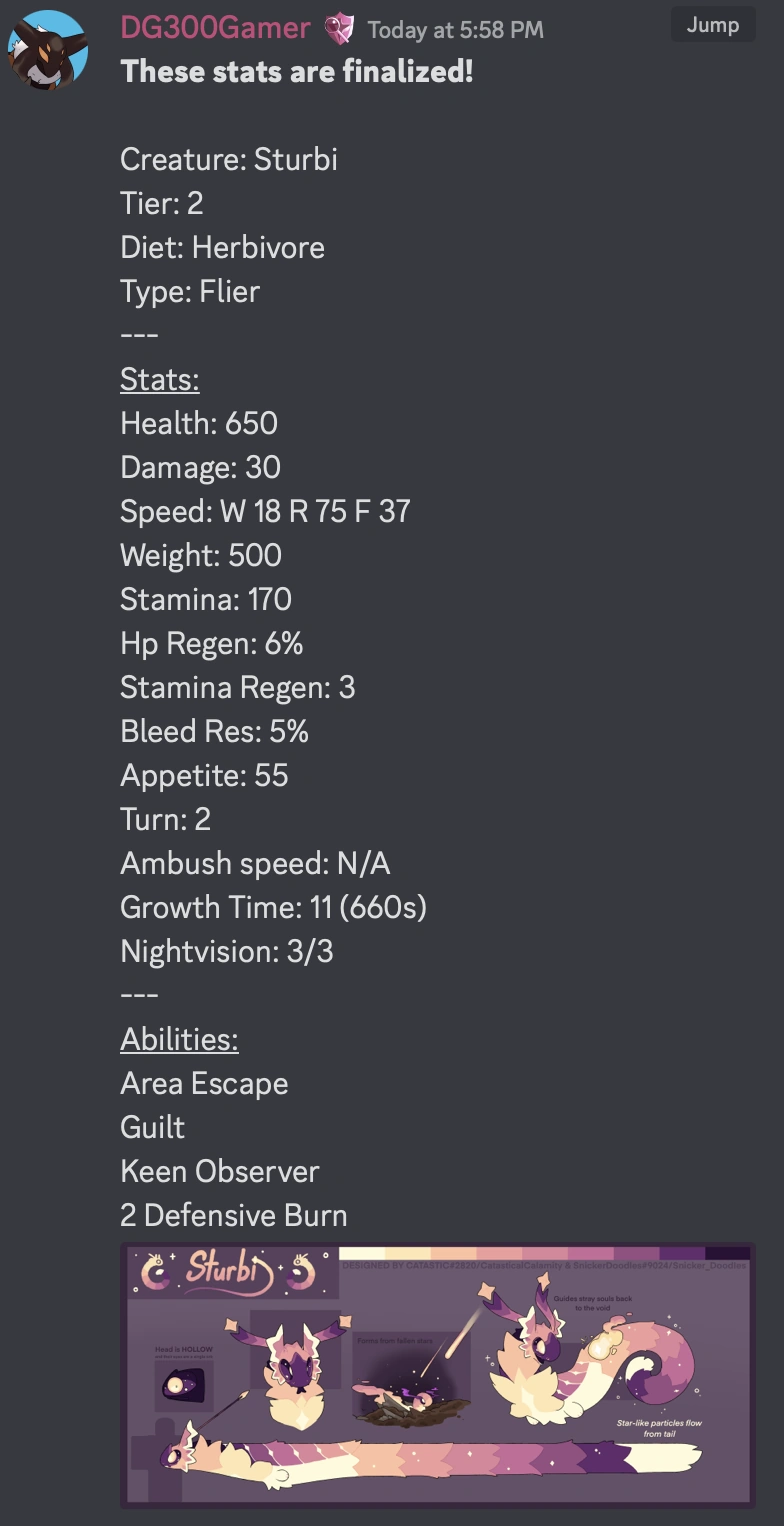Click the Jump button
This screenshot has width=784, height=1526.
click(x=712, y=25)
